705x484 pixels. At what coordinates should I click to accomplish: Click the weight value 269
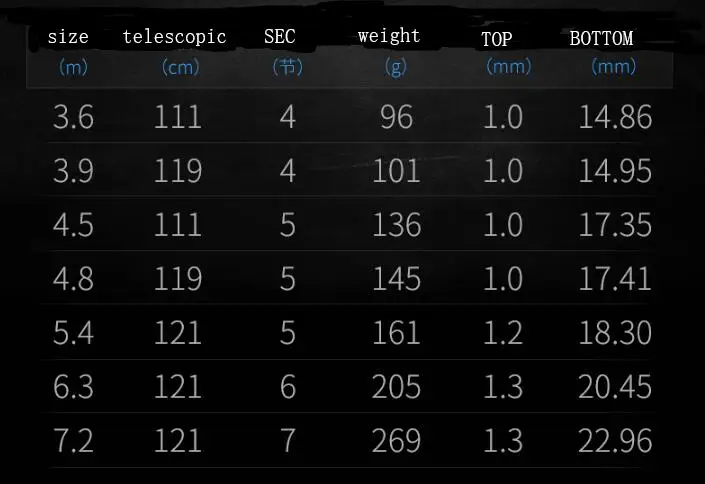point(396,440)
